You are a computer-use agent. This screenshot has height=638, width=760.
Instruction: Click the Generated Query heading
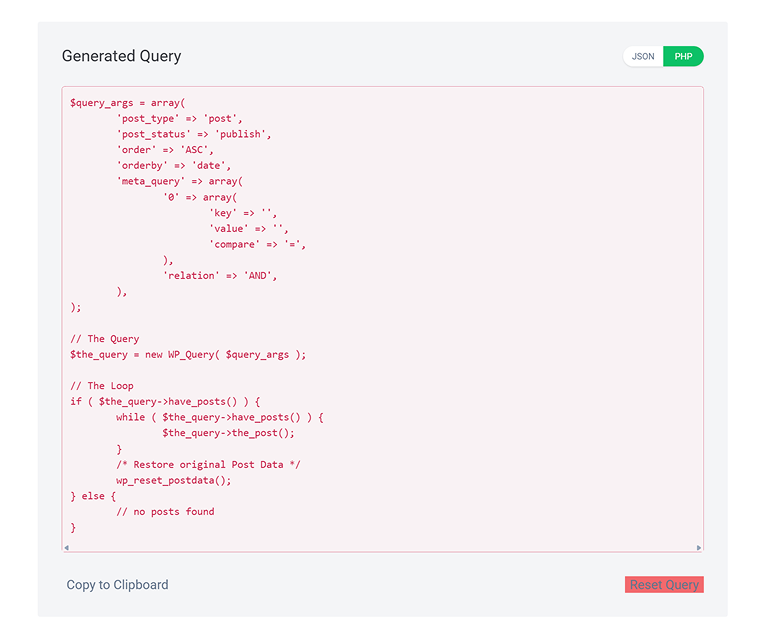pyautogui.click(x=121, y=56)
